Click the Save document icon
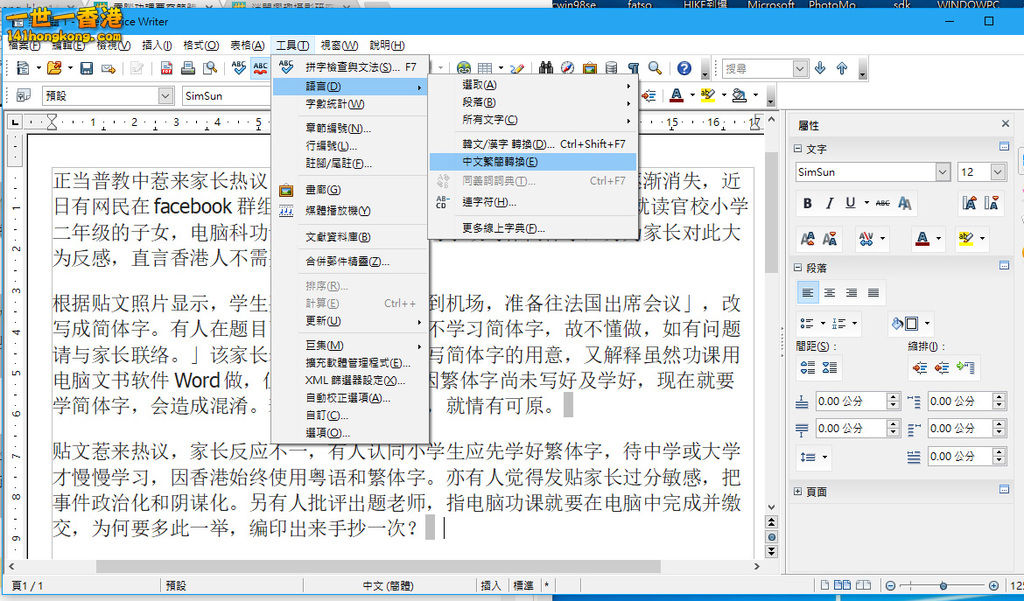This screenshot has height=601, width=1024. coord(86,68)
